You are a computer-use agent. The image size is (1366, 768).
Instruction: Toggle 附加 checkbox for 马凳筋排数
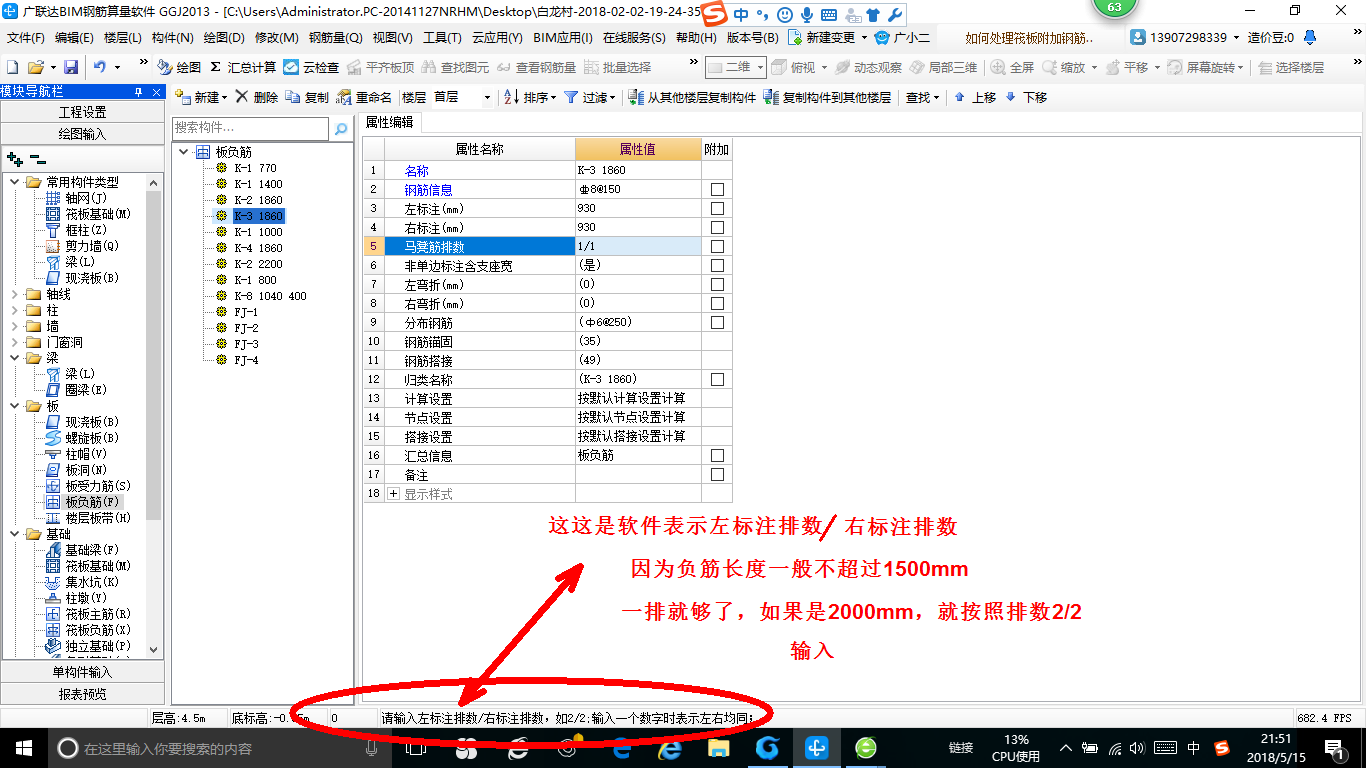[717, 247]
